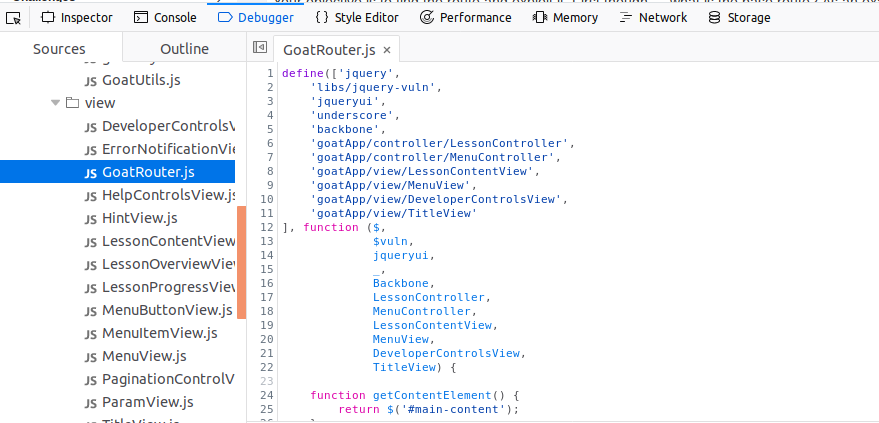
Task: Select ParamView.js in the file list
Action: 147,402
